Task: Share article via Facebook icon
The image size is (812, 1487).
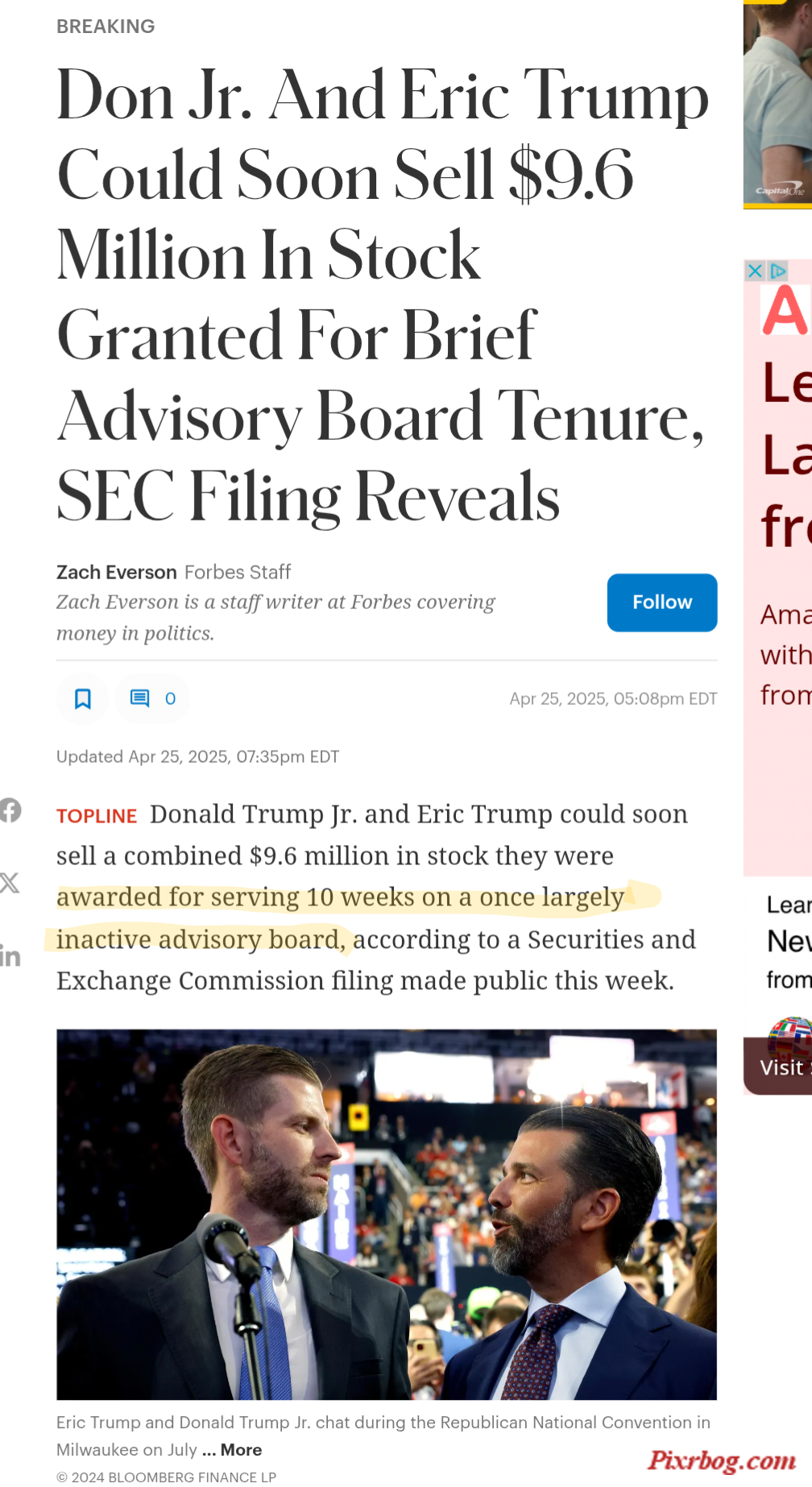Action: pyautogui.click(x=10, y=810)
